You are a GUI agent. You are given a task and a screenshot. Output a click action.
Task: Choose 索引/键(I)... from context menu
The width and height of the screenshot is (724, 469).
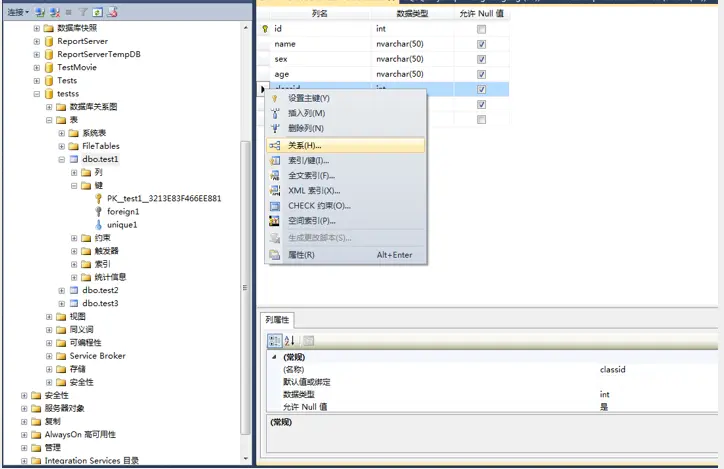[345, 161]
